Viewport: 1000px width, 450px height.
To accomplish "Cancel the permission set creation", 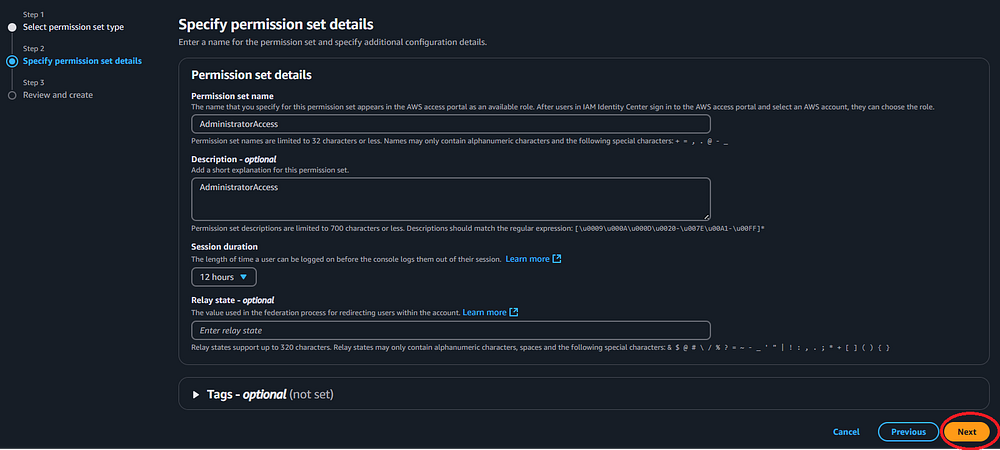I will (846, 432).
